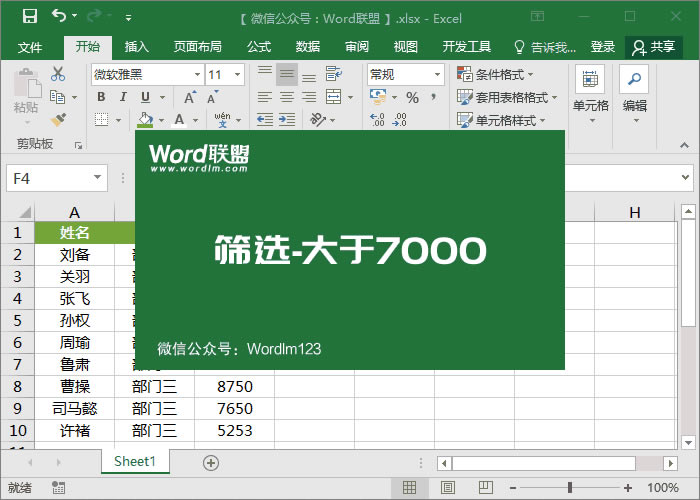Viewport: 700px width, 500px height.
Task: Click the Save icon in title bar
Action: (29, 16)
